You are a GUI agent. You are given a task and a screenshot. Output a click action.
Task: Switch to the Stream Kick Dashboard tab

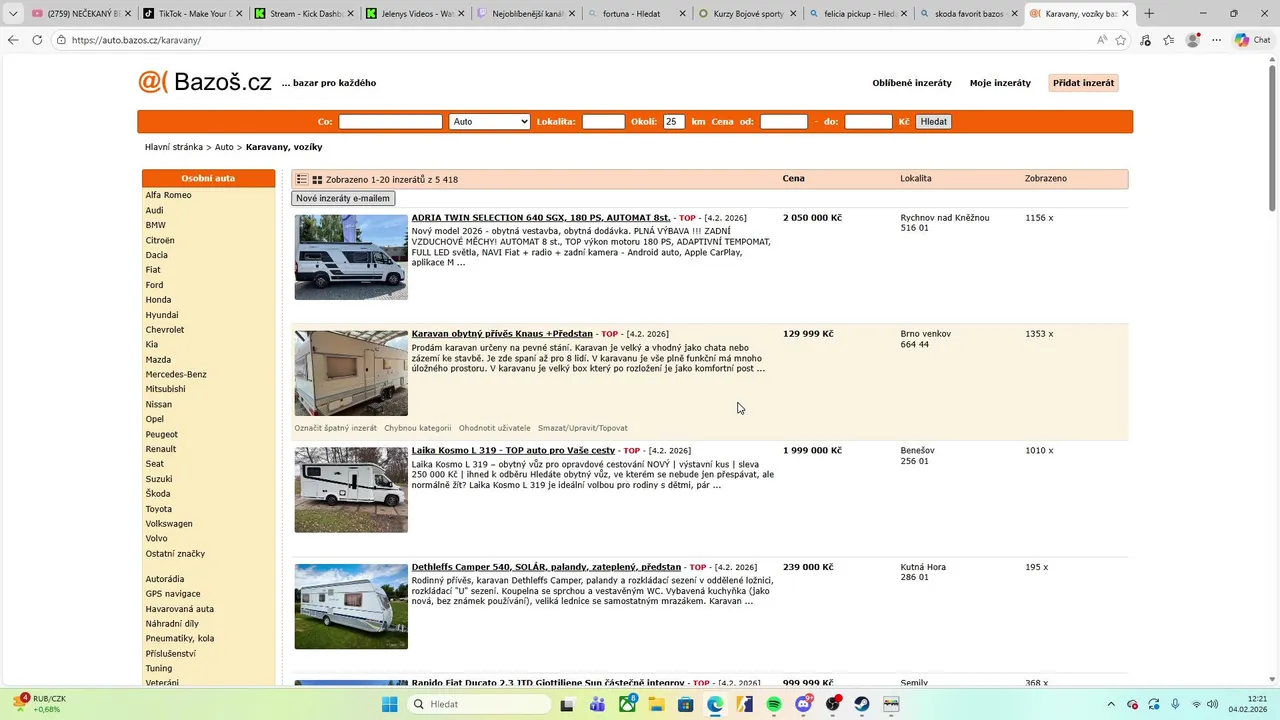click(301, 14)
